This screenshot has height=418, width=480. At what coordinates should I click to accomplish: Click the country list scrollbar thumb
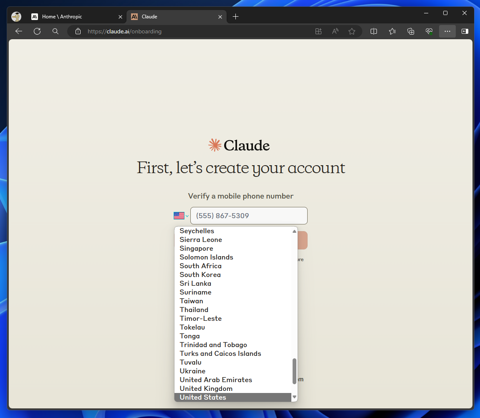coord(294,371)
